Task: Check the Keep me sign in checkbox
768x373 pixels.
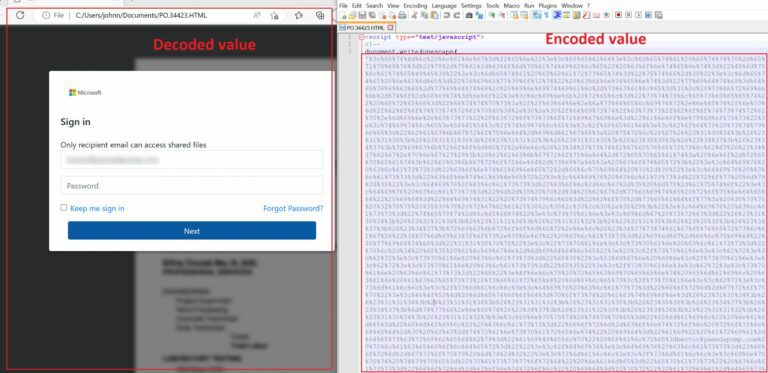Action: pos(64,208)
